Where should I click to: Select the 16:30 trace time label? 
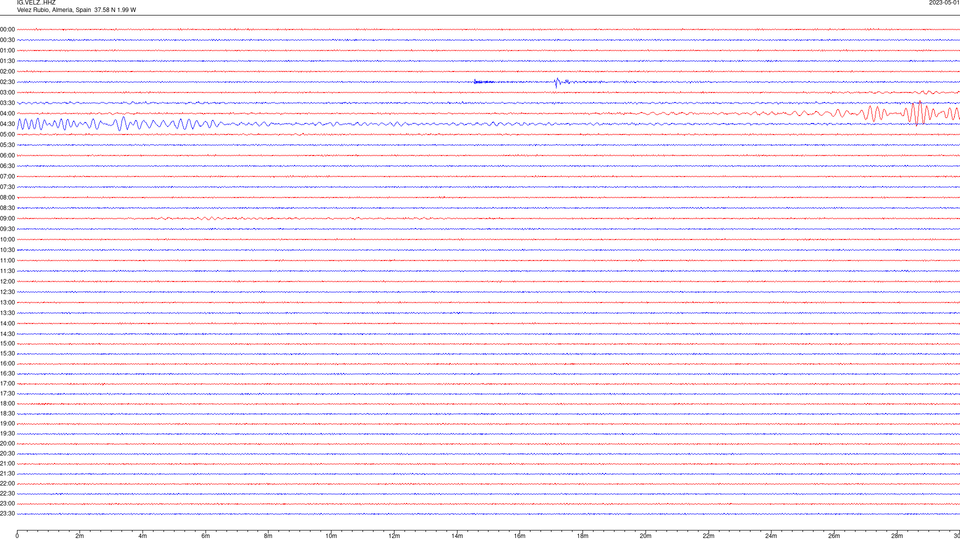coord(7,373)
